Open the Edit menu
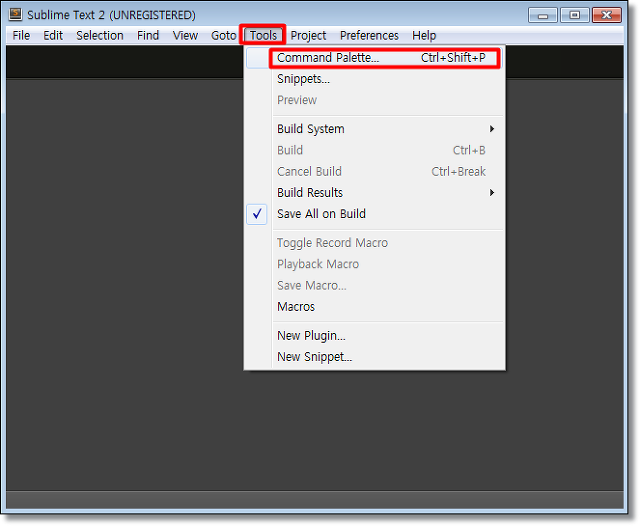 click(x=53, y=36)
